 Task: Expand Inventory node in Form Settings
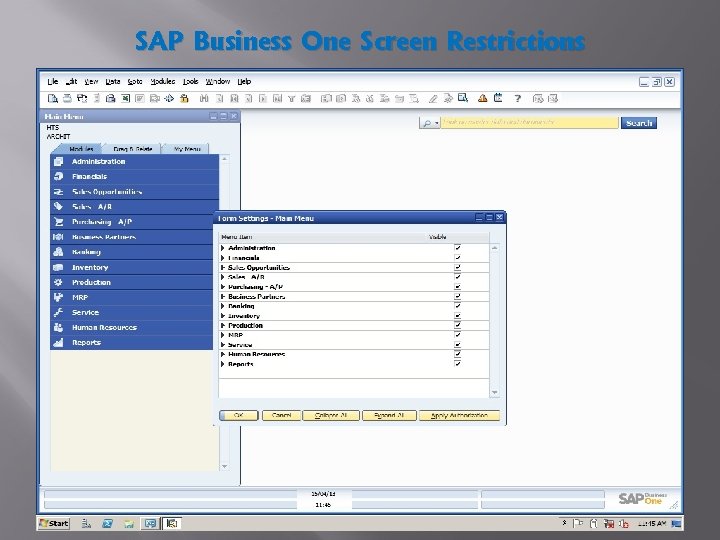coord(223,315)
